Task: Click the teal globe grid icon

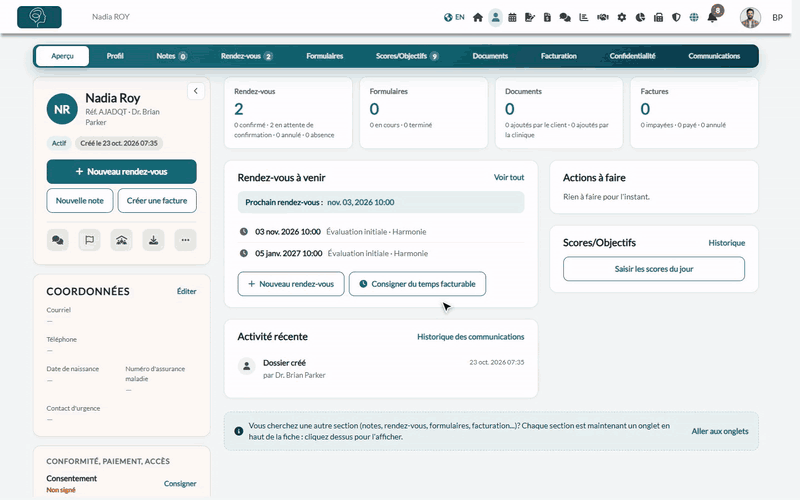Action: pyautogui.click(x=694, y=17)
